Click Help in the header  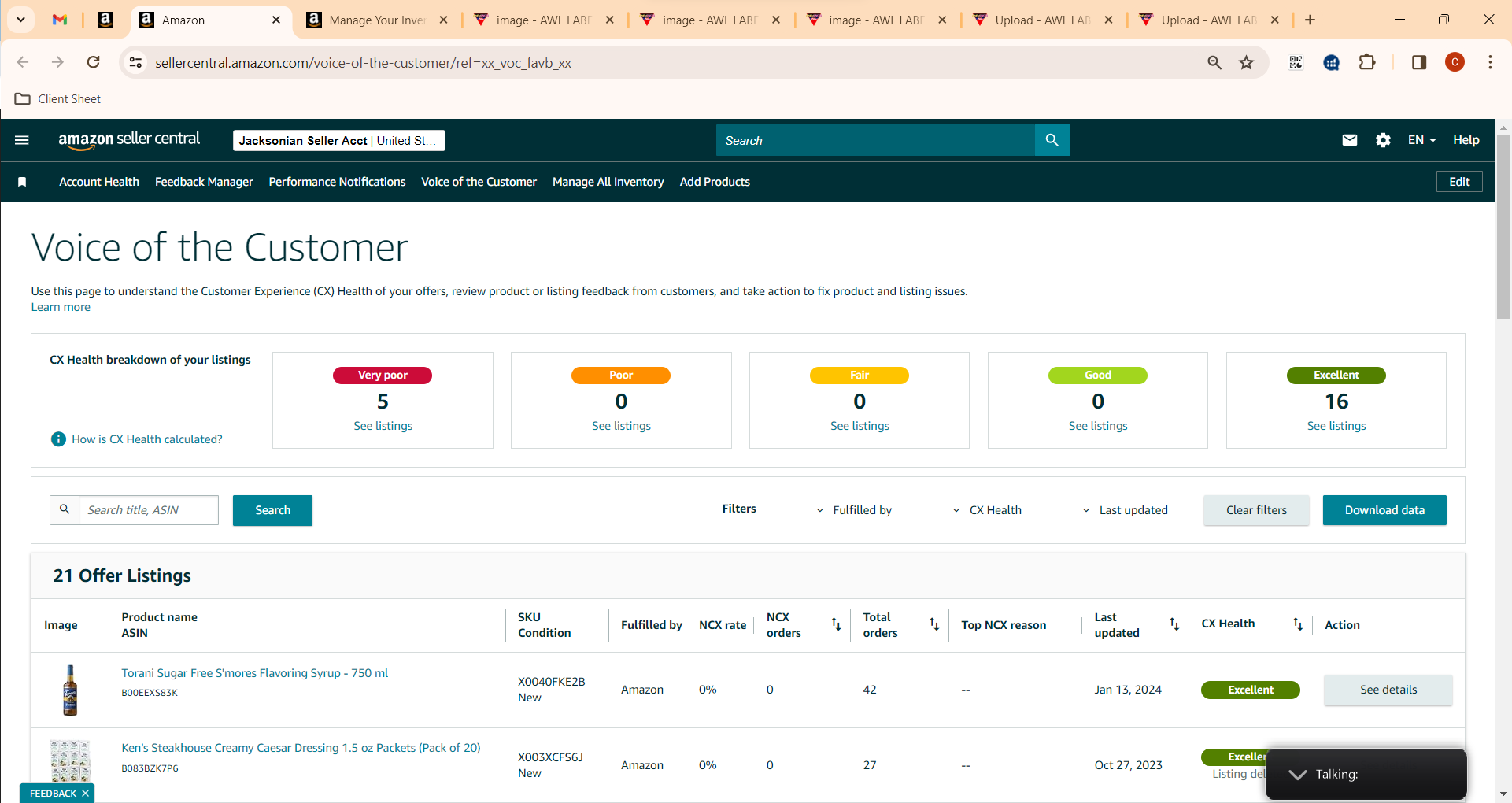point(1466,140)
